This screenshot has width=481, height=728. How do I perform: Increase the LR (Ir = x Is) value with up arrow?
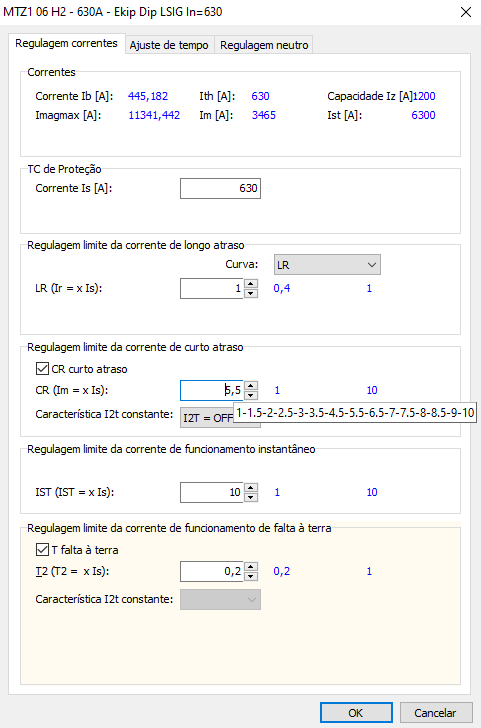click(251, 284)
